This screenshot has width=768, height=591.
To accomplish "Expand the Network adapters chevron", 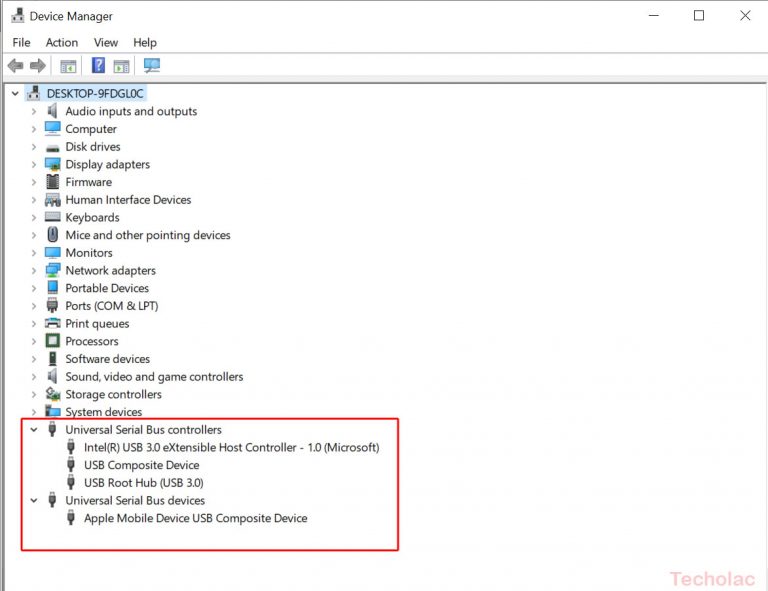I will (x=34, y=270).
